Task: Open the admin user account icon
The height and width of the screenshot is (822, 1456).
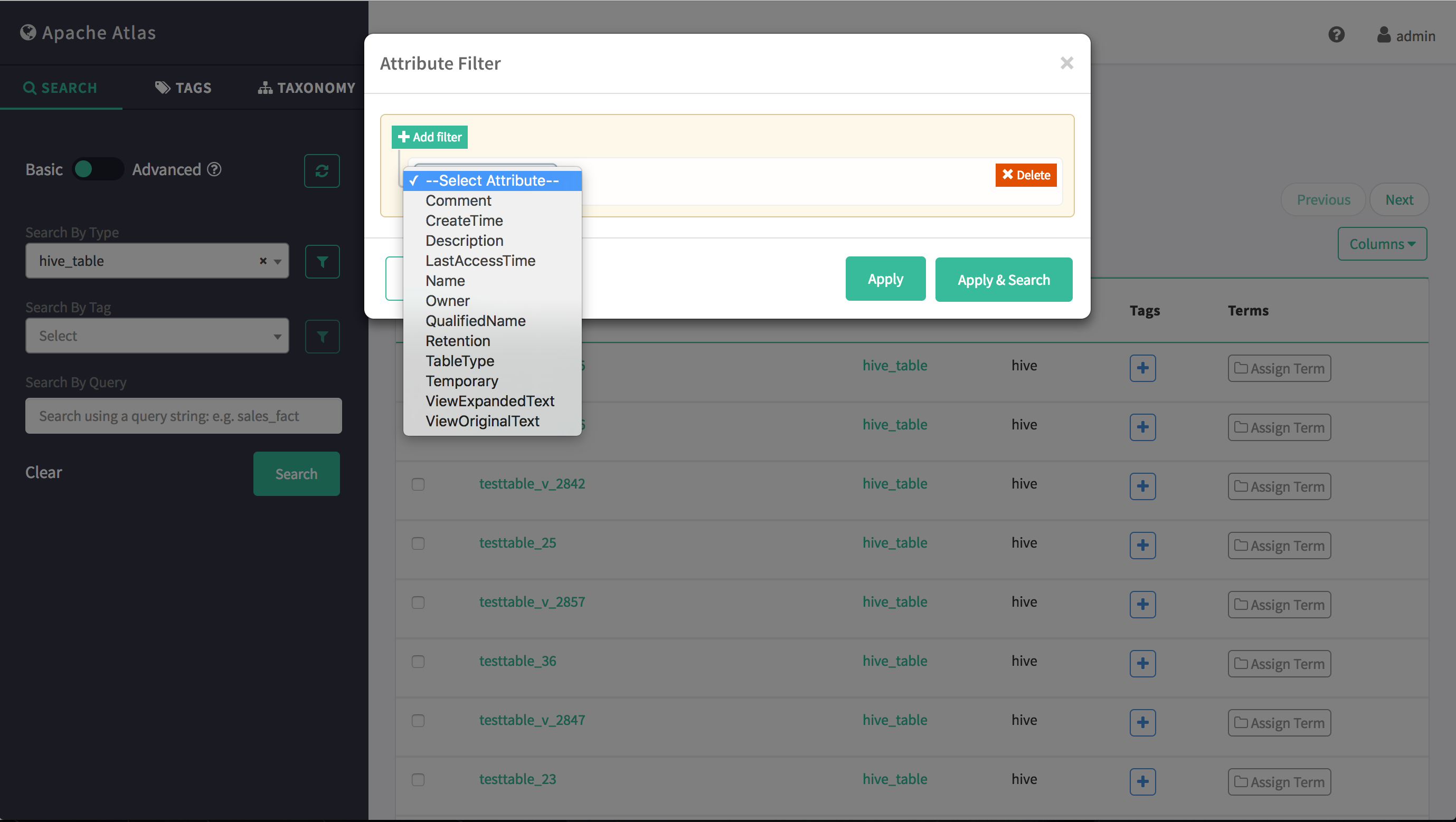Action: pos(1383,35)
